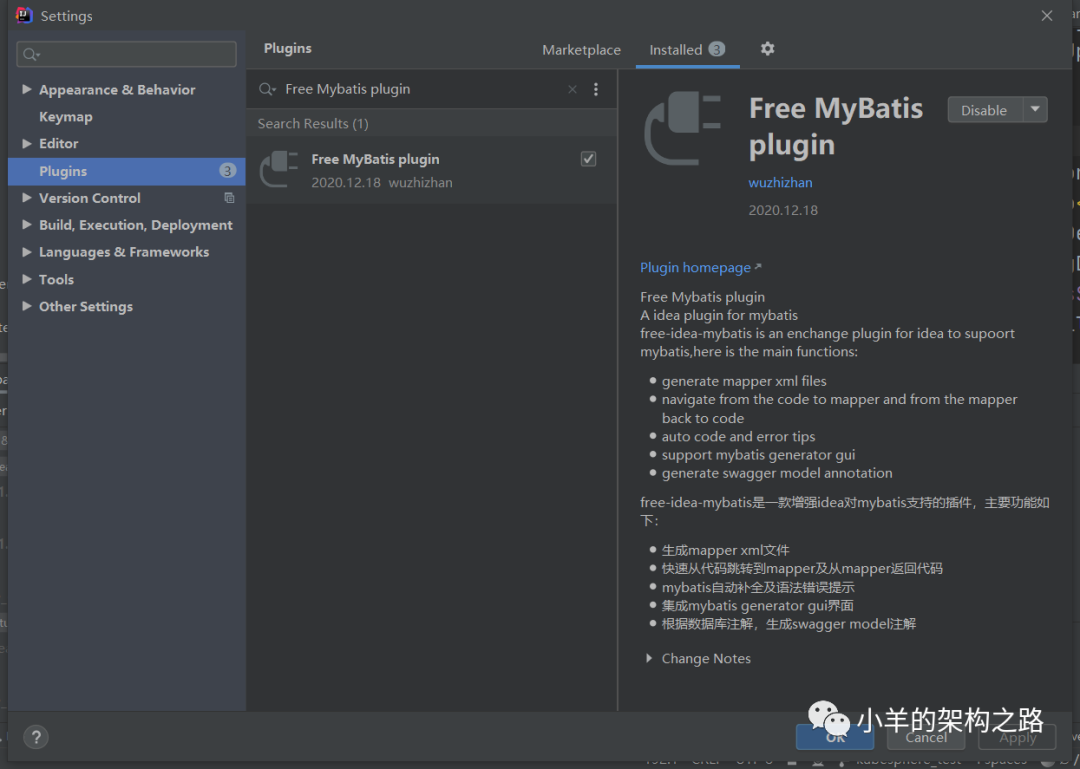
Task: Click 'A idea plugin for mybatis' text
Action: pyautogui.click(x=718, y=315)
